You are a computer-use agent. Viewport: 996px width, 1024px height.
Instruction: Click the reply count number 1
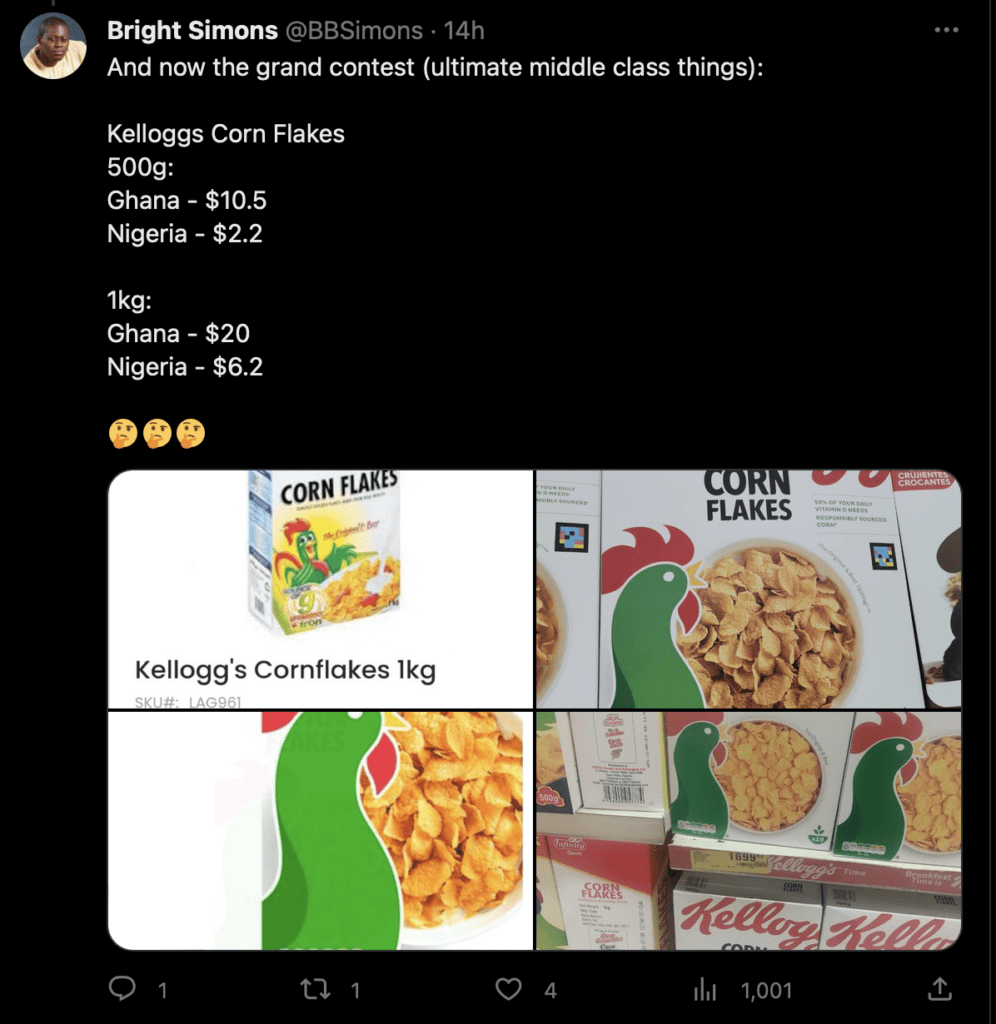[x=163, y=990]
